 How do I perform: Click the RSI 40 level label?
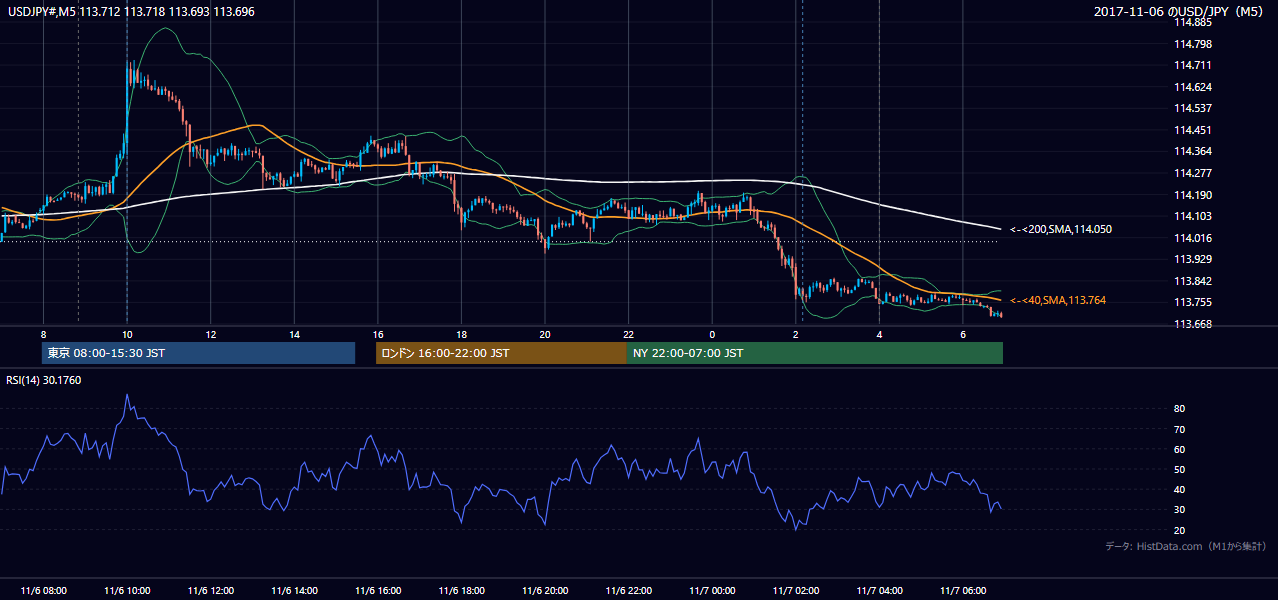(1179, 489)
